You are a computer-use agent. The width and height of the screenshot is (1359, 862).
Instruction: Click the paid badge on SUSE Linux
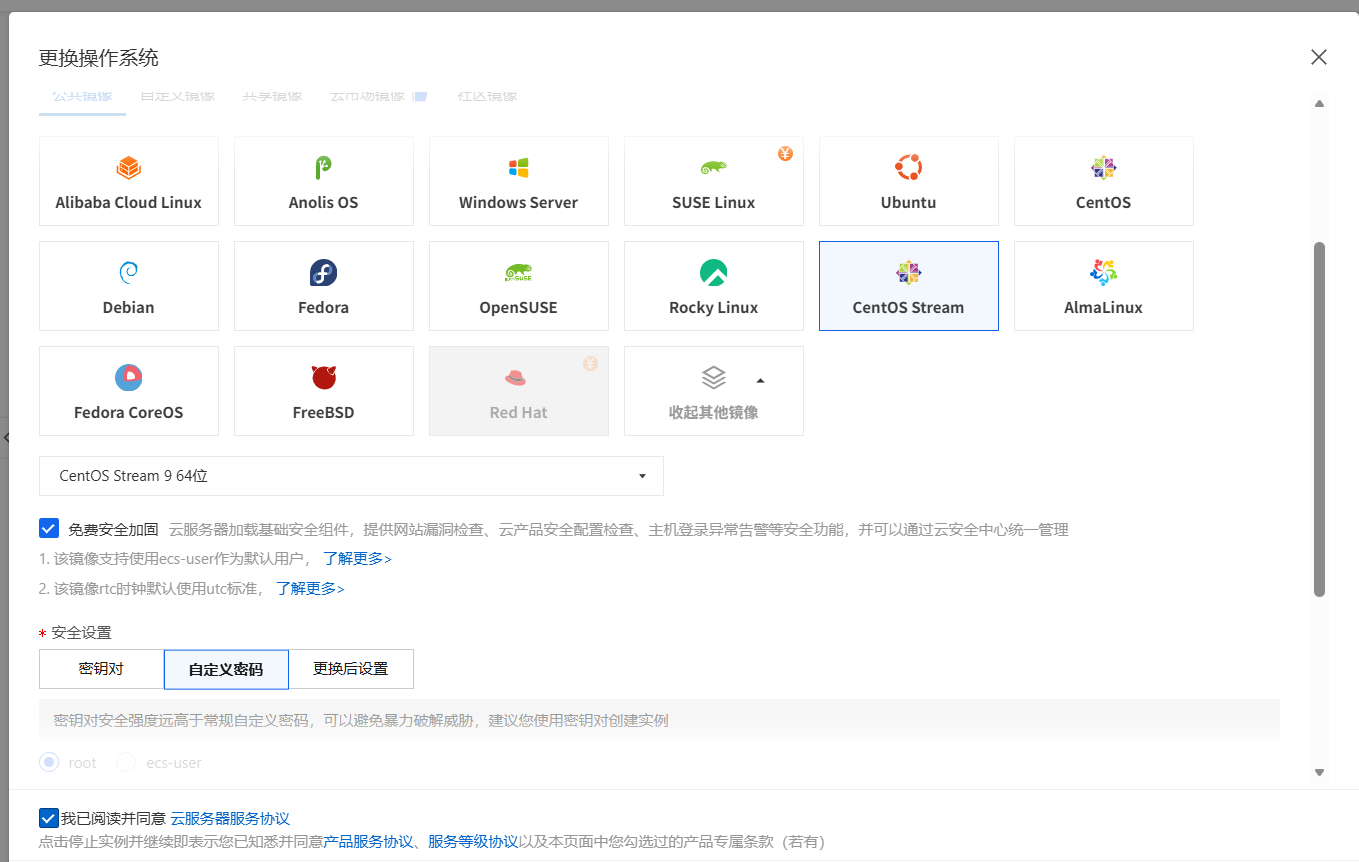785,154
